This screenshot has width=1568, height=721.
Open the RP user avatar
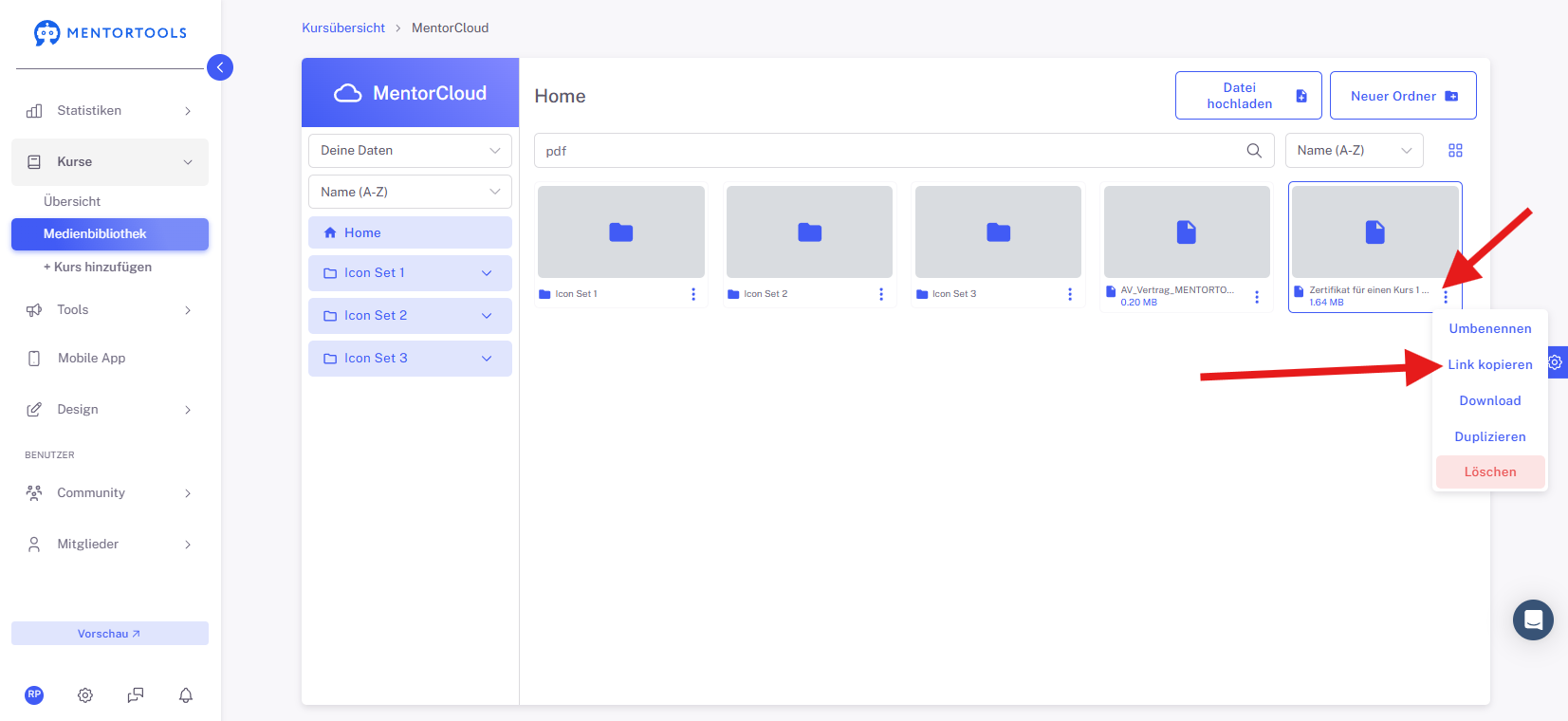pos(34,695)
